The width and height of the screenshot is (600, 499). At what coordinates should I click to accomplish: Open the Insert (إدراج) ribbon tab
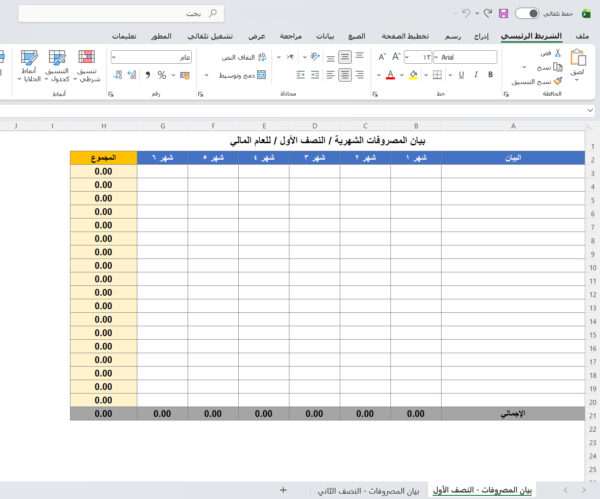[x=480, y=36]
